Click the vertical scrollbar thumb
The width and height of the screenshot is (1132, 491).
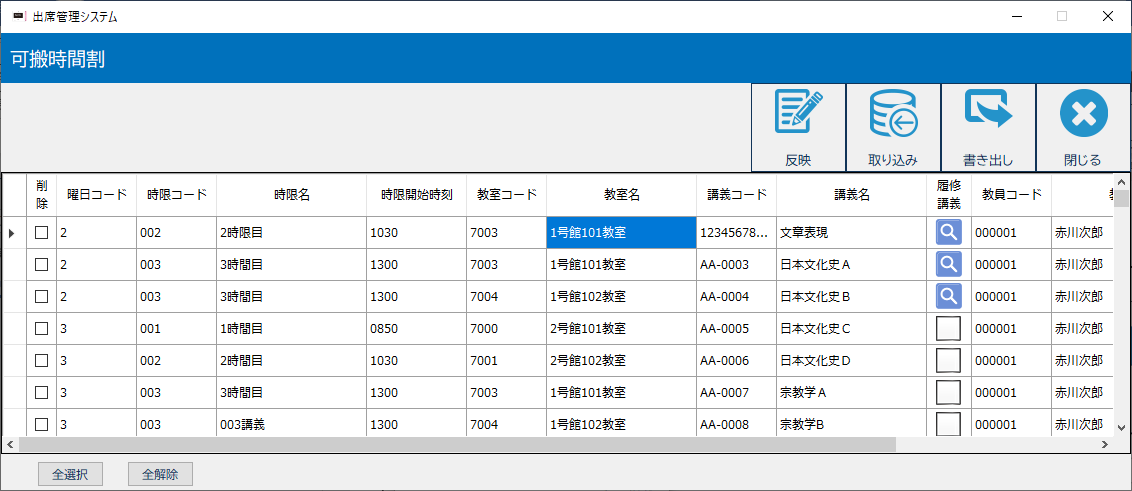(x=1122, y=197)
